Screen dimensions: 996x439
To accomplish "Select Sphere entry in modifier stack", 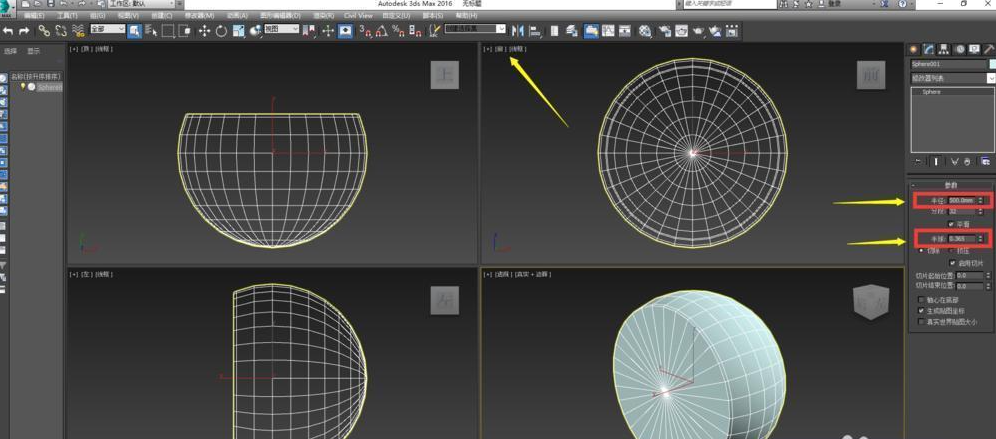I will click(x=931, y=92).
